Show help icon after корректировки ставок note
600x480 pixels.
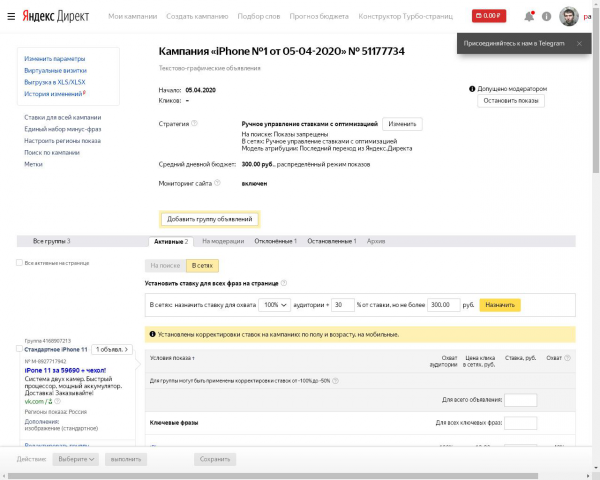(336, 381)
